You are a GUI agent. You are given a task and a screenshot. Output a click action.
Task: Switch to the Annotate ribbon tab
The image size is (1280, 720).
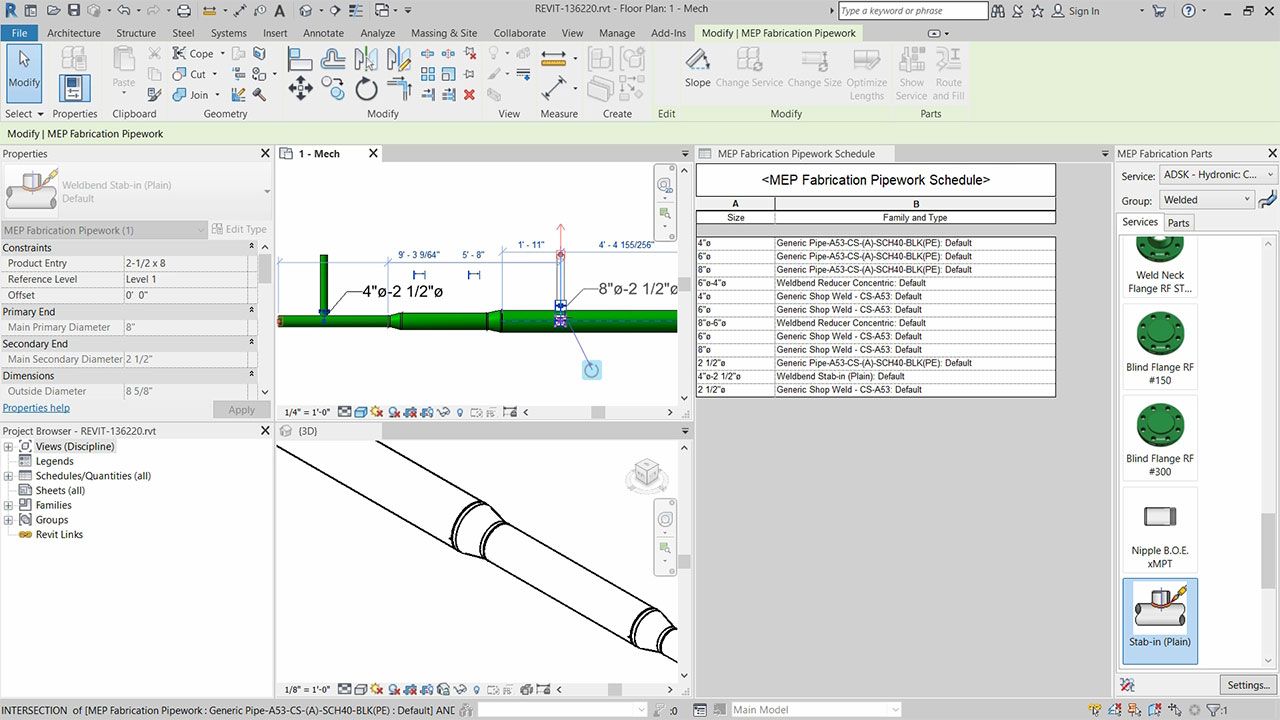(x=323, y=33)
